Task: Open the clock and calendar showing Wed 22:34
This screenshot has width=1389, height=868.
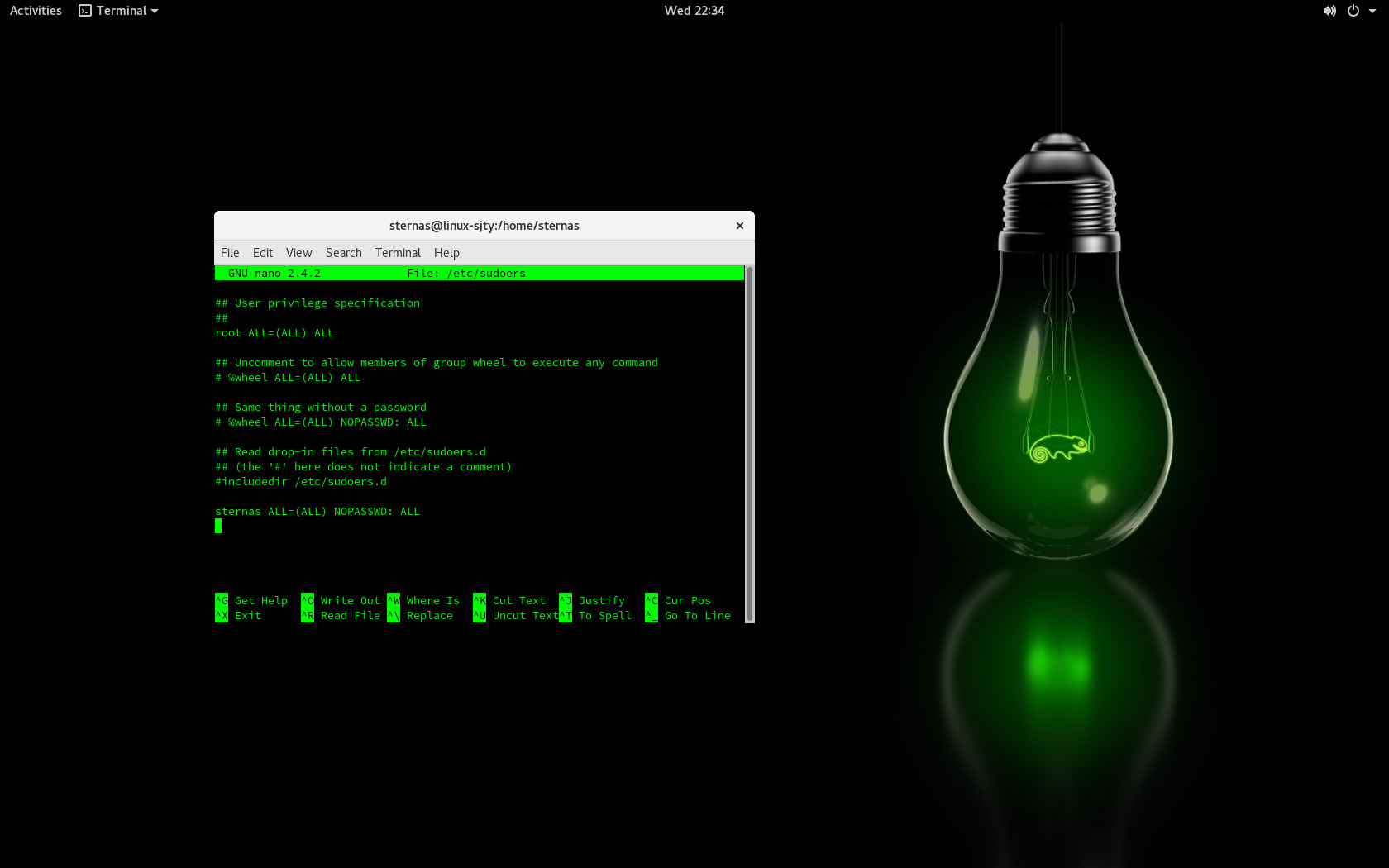Action: click(x=694, y=11)
